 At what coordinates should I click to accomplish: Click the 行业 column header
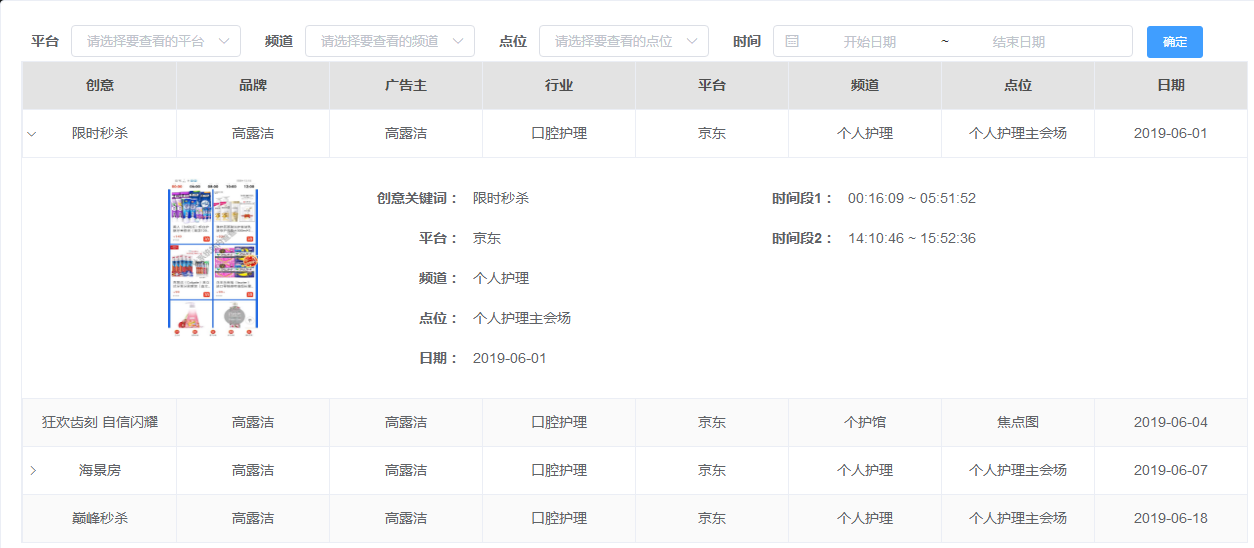coord(559,86)
